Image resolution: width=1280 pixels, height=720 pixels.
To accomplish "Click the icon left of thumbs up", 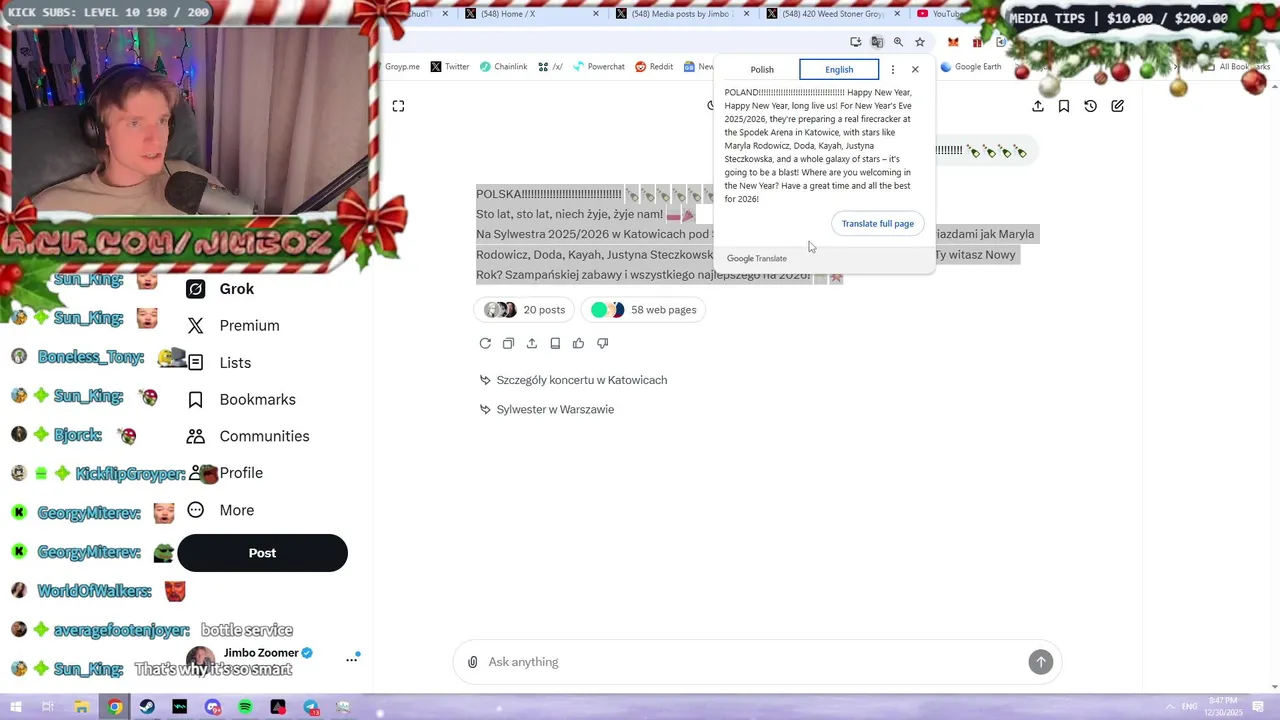I will click(x=555, y=343).
